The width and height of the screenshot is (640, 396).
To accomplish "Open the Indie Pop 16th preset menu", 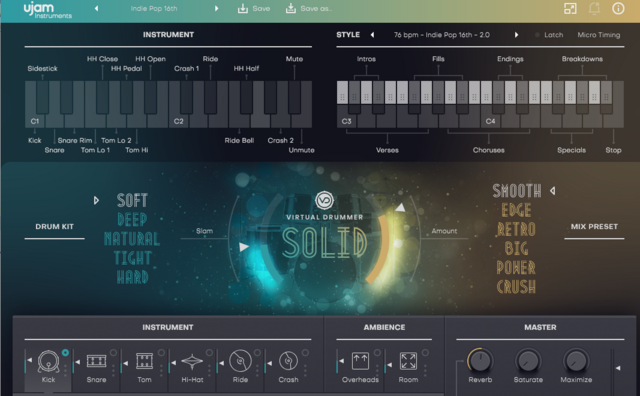I will [154, 9].
